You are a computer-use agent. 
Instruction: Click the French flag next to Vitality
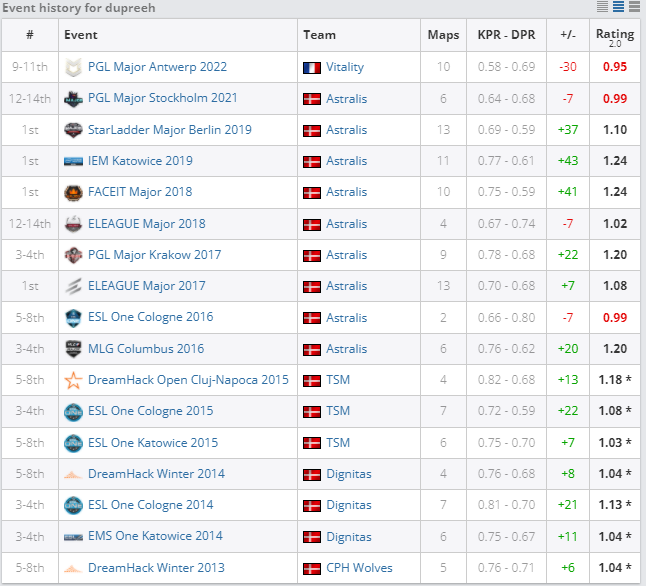pyautogui.click(x=312, y=68)
